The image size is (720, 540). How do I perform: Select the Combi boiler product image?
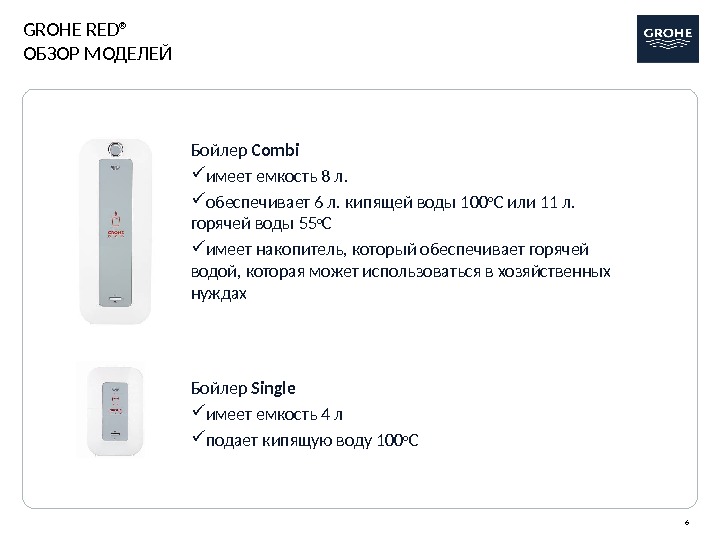pos(115,232)
